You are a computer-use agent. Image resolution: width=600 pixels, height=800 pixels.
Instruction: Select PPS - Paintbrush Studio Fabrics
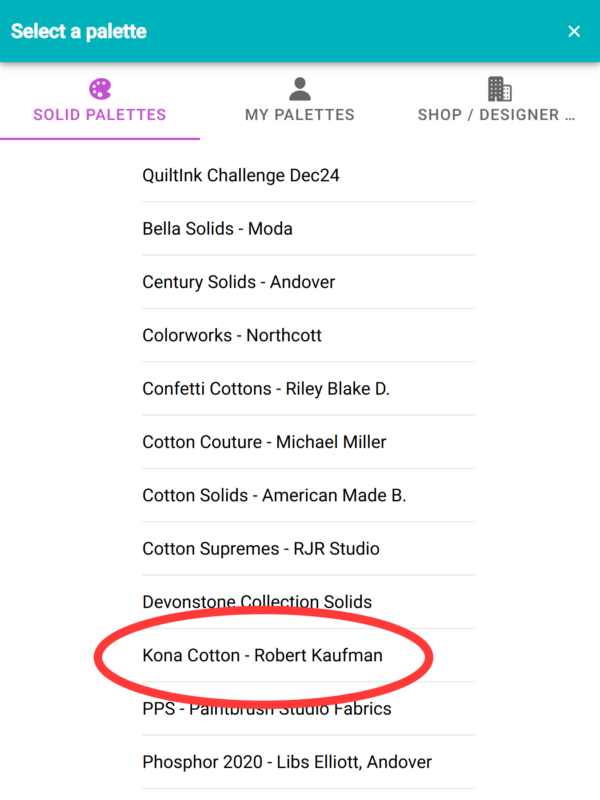click(267, 709)
